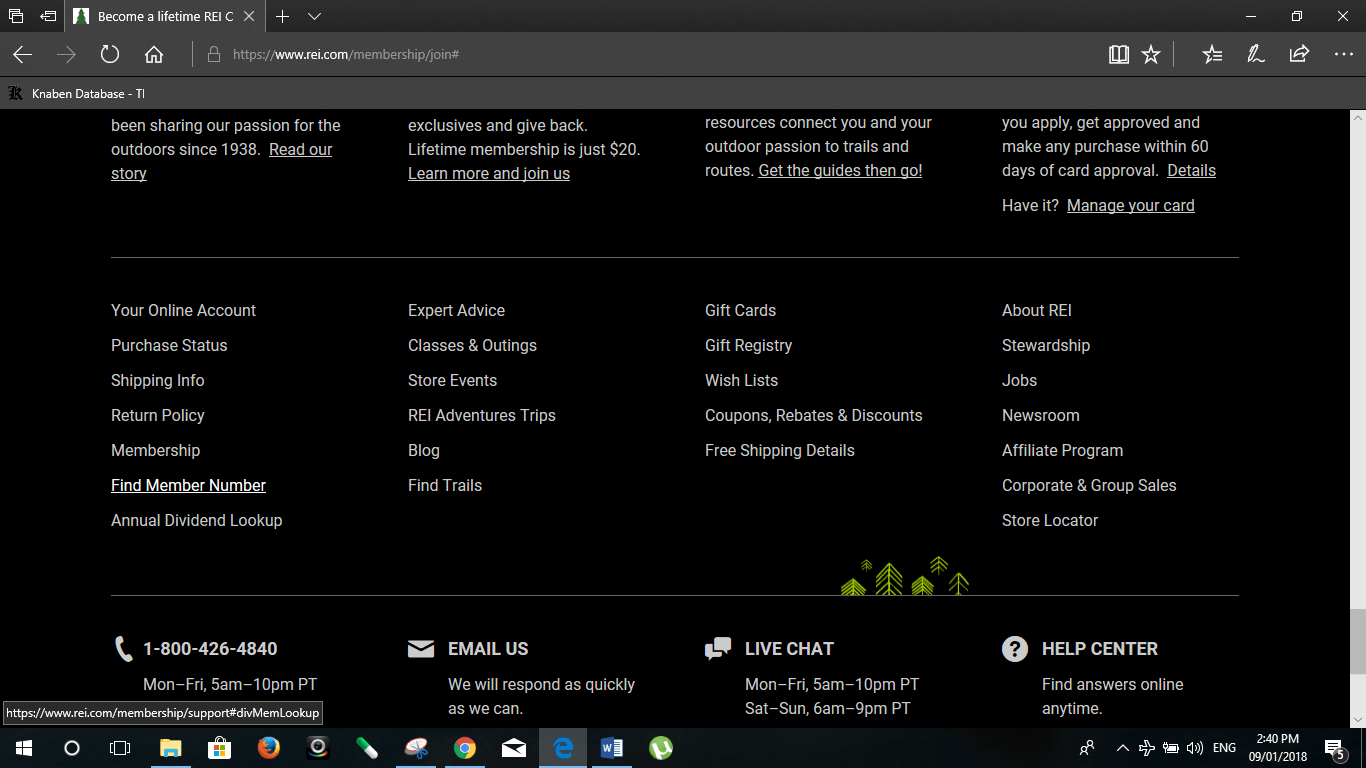Browse Classes & Outings
Viewport: 1366px width, 768px height.
click(x=472, y=345)
